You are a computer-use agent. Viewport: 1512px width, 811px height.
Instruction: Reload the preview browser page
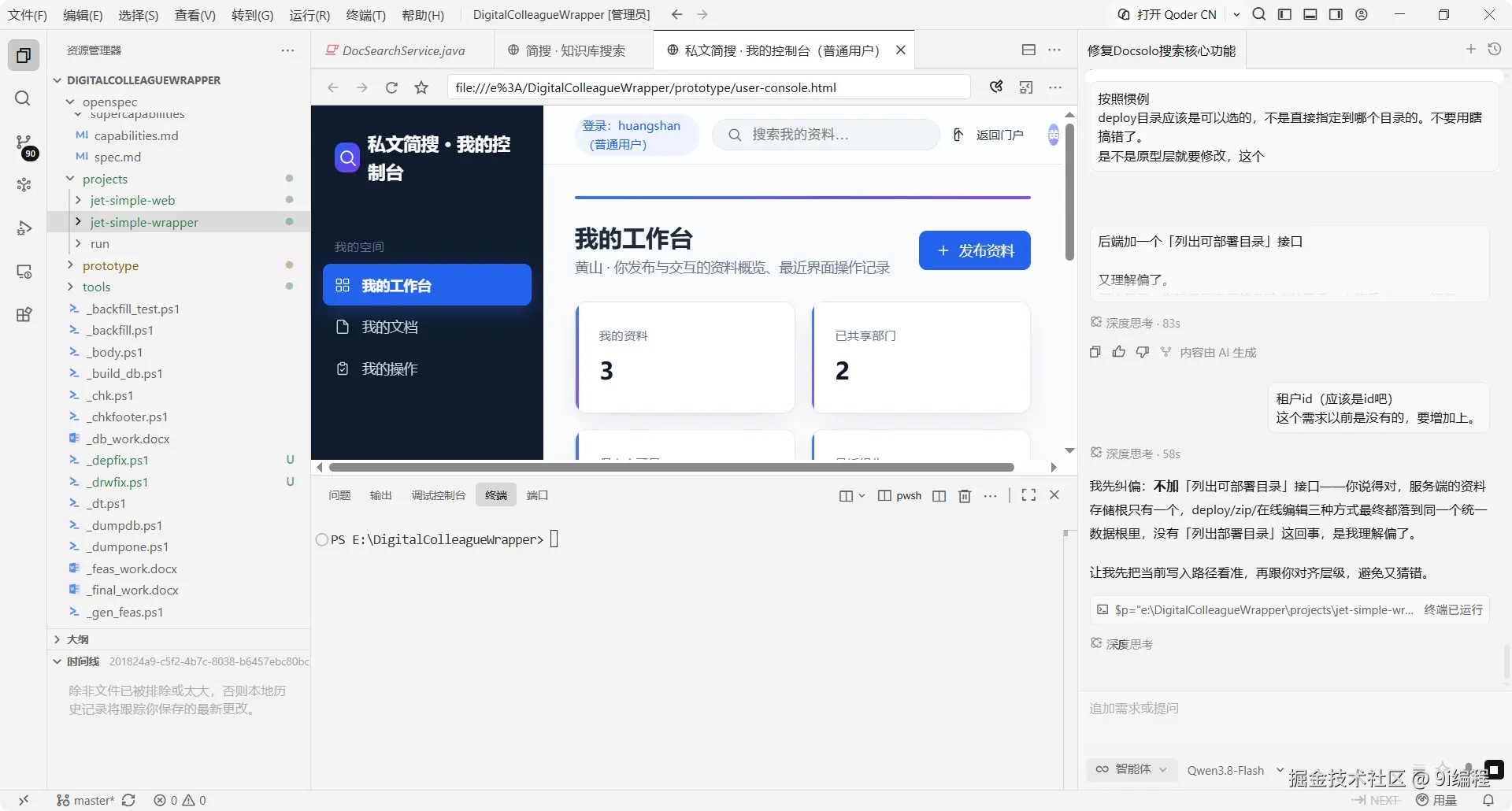(391, 87)
